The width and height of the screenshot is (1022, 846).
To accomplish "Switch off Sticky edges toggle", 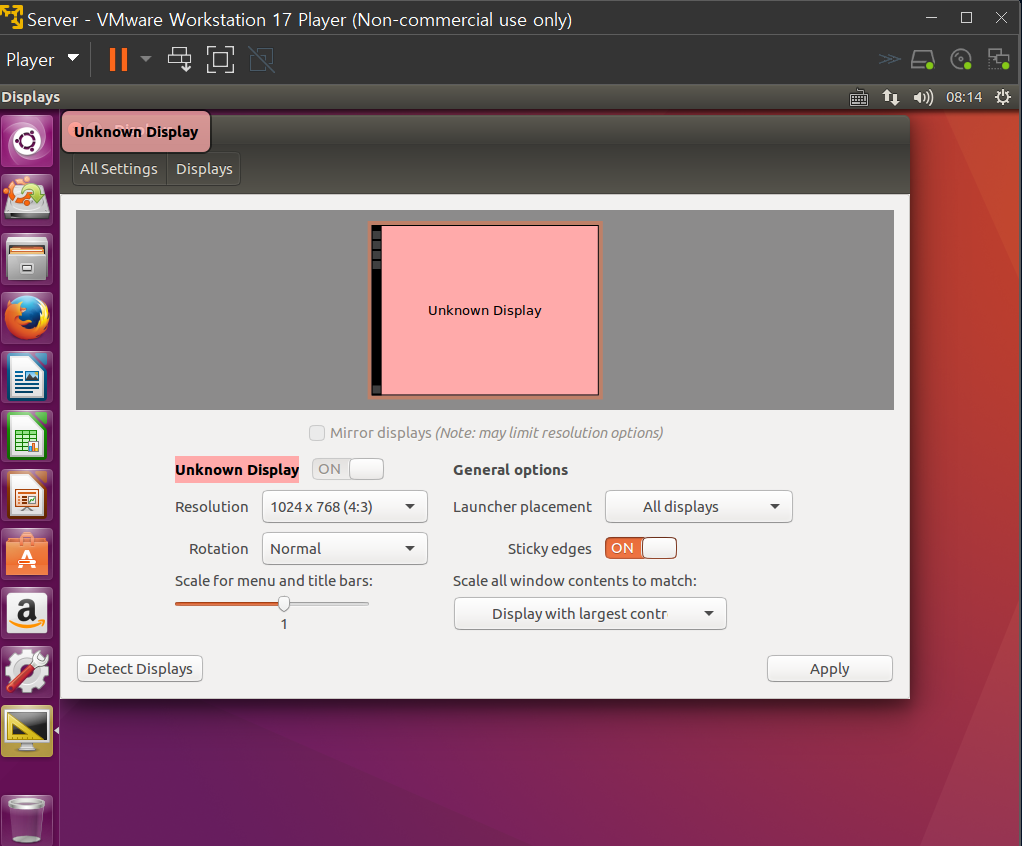I will tap(641, 548).
